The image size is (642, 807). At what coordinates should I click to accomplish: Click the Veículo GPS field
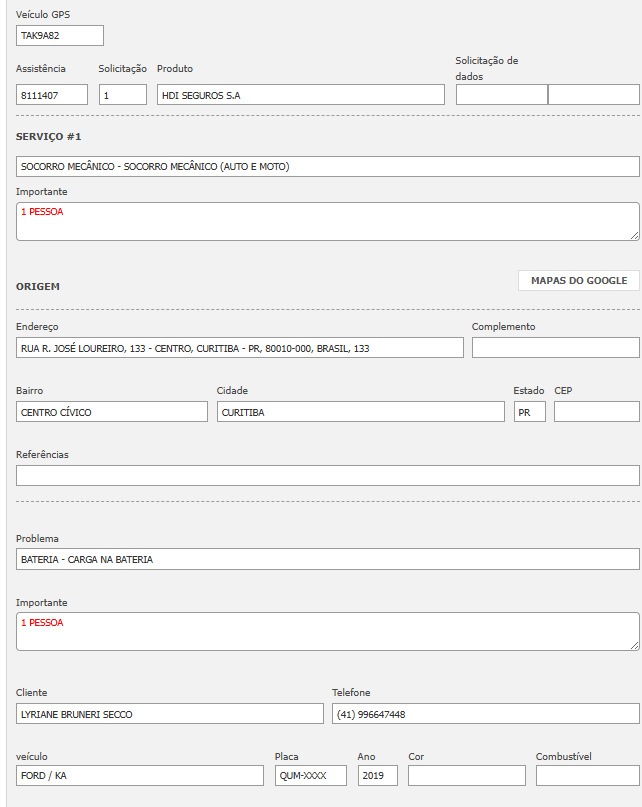(x=60, y=36)
